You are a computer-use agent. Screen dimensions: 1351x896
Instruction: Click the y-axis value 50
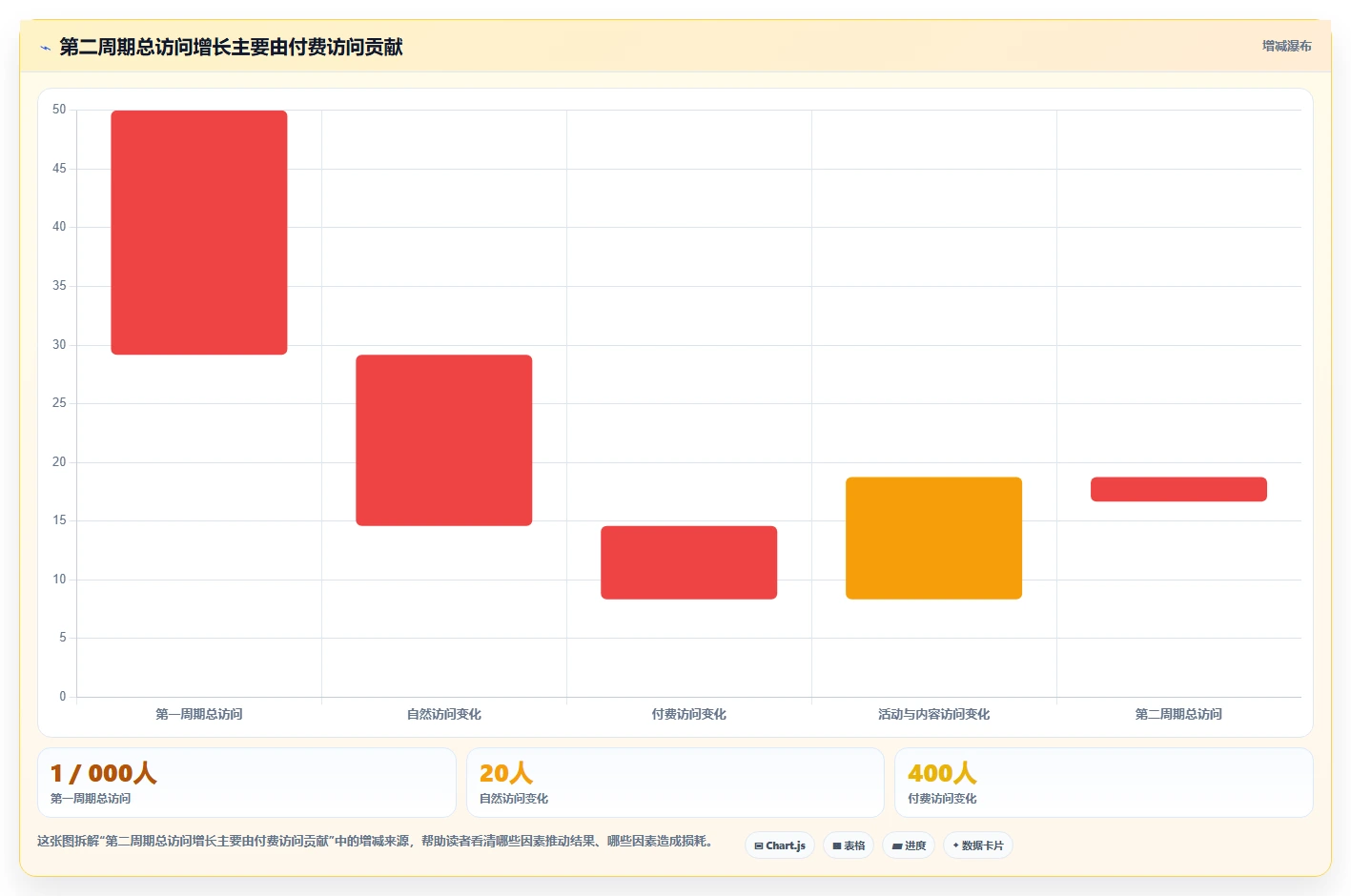(x=59, y=110)
